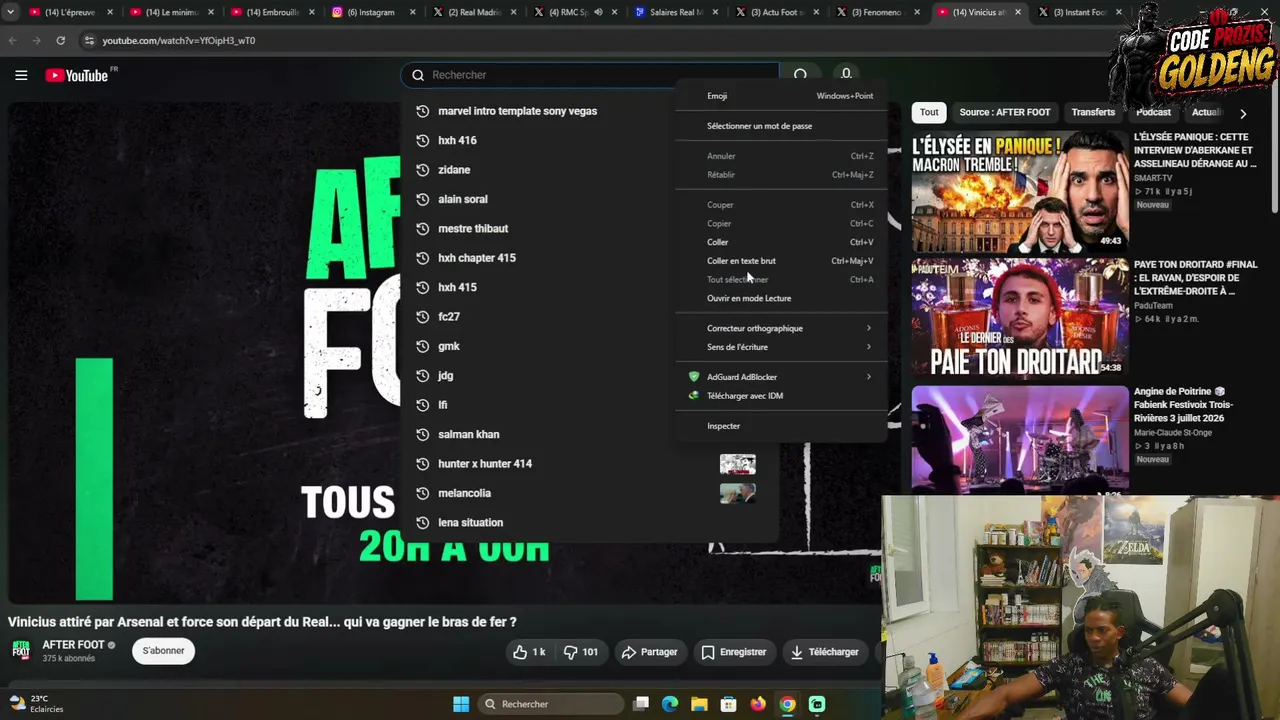
Task: Open site information icon beside the URL
Action: (x=89, y=40)
